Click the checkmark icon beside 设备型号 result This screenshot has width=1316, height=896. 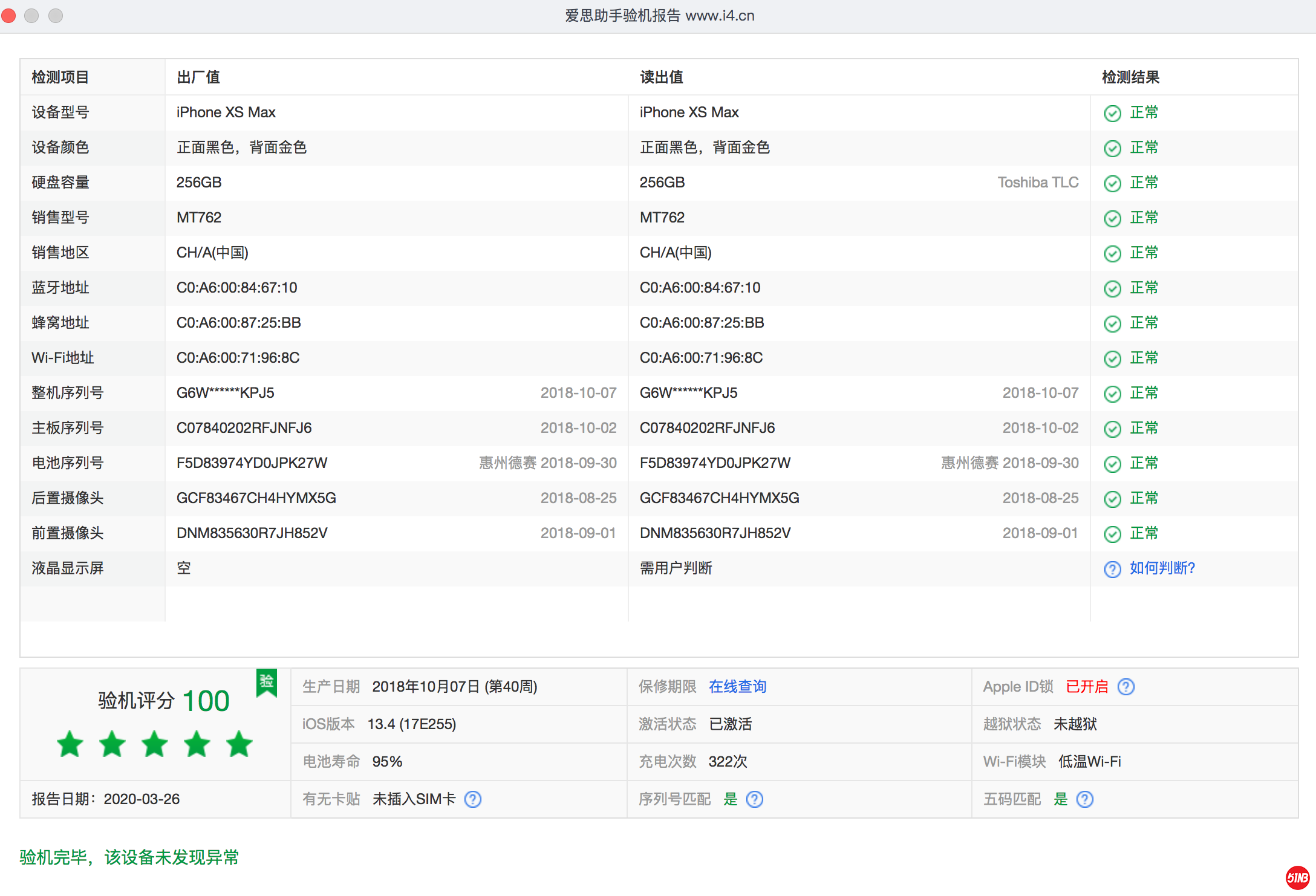[x=1113, y=112]
